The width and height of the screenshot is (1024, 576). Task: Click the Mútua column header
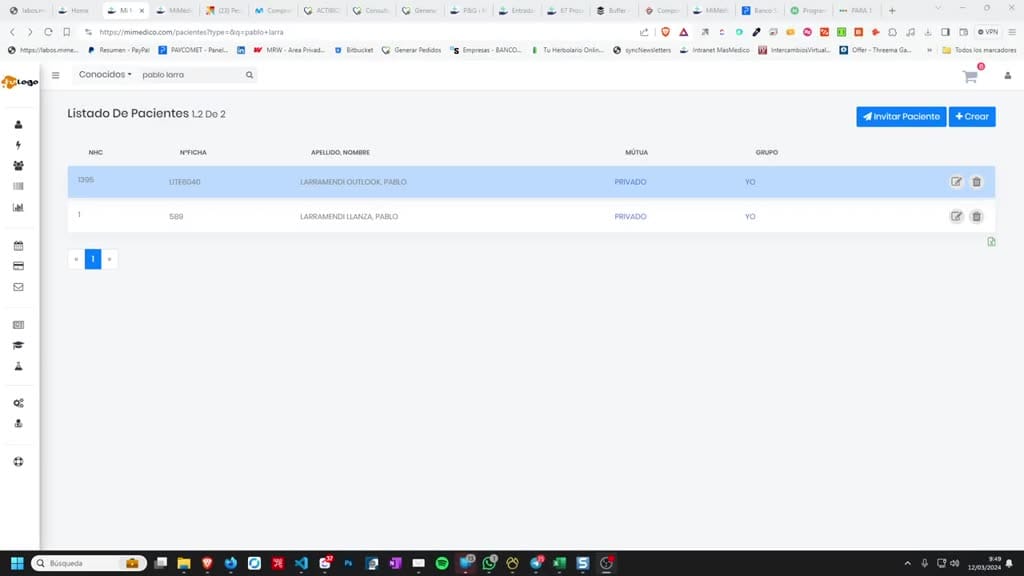click(x=636, y=152)
